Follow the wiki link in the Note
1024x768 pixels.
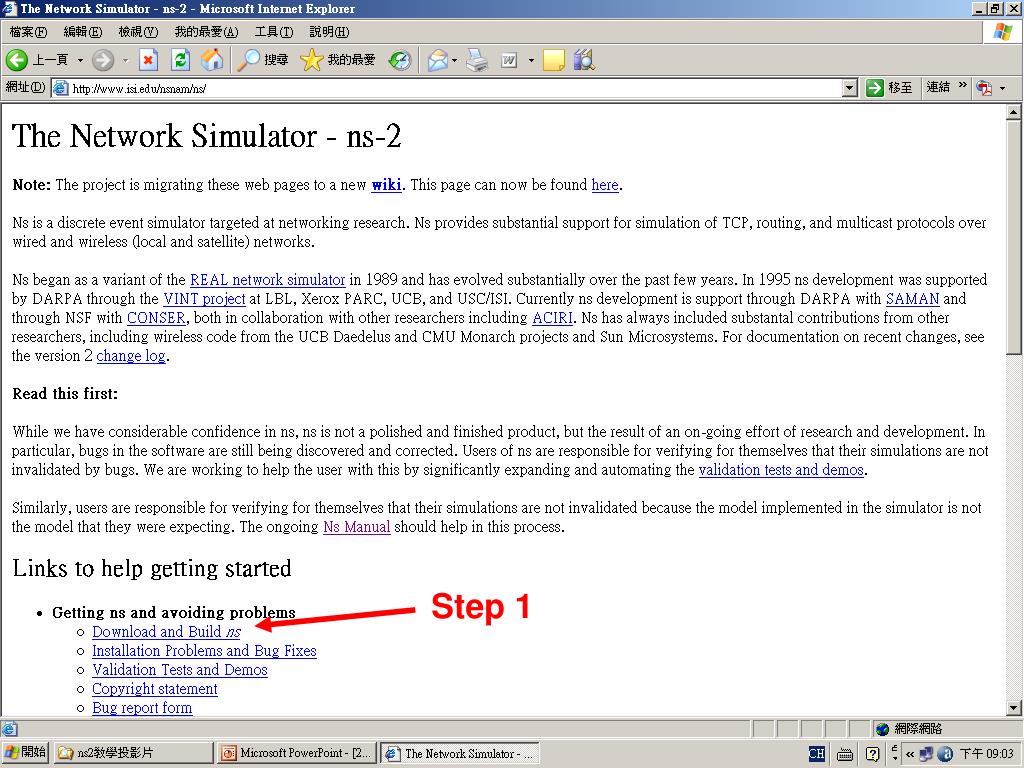(386, 185)
